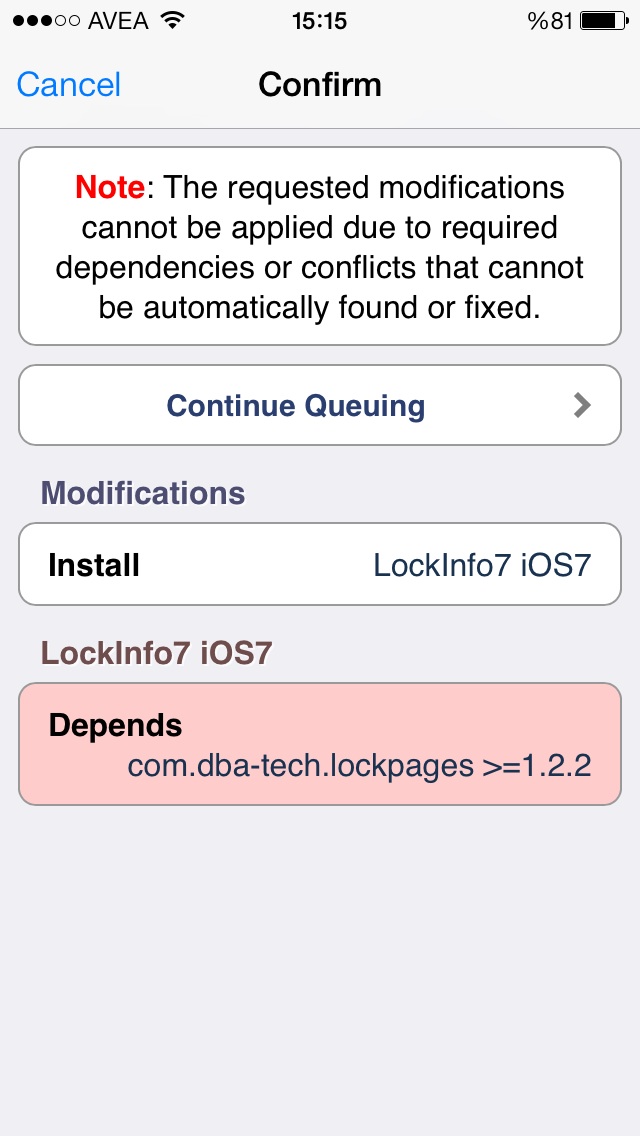640x1136 pixels.
Task: Tap the battery icon in status bar
Action: (604, 20)
